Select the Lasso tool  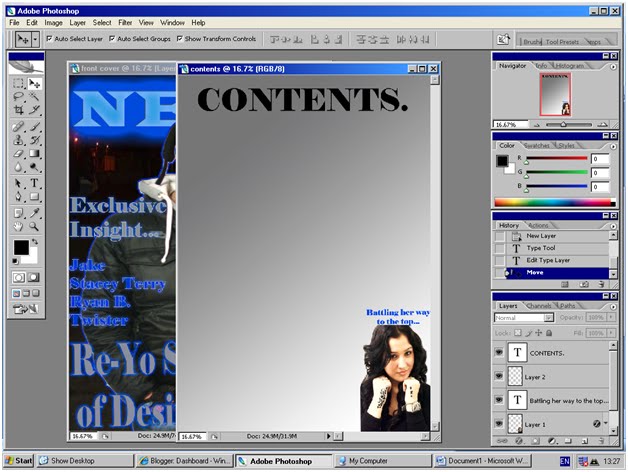pos(18,96)
